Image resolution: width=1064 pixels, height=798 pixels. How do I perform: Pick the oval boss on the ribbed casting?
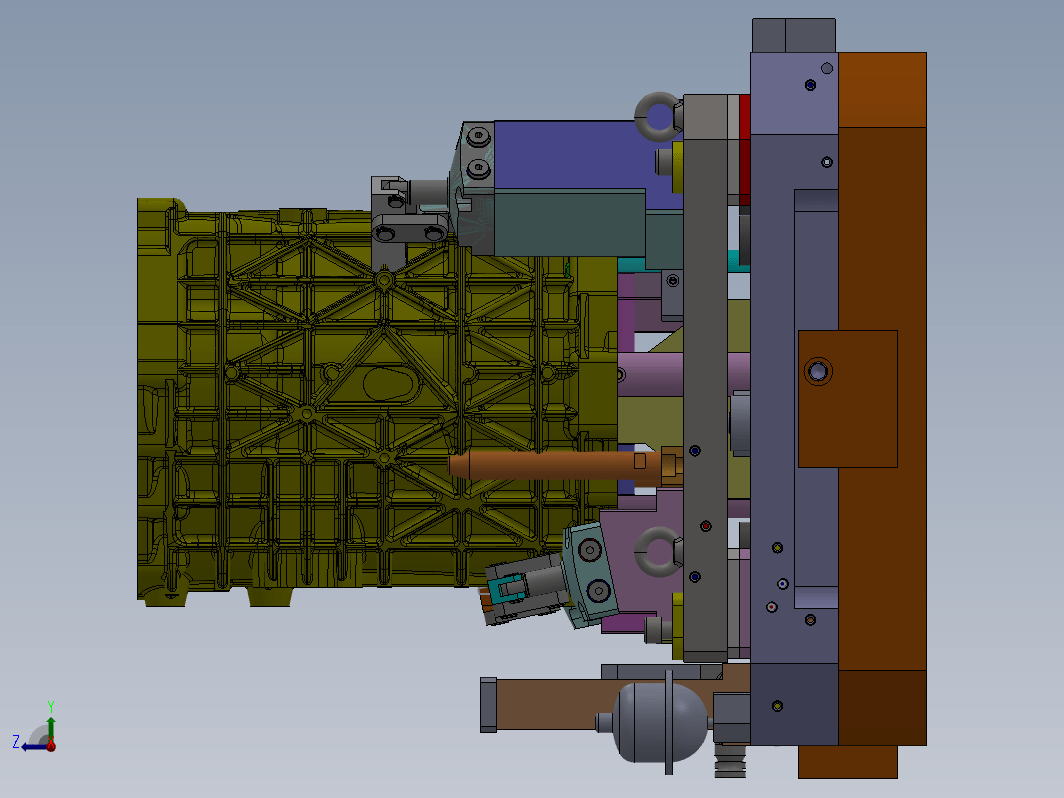[392, 384]
